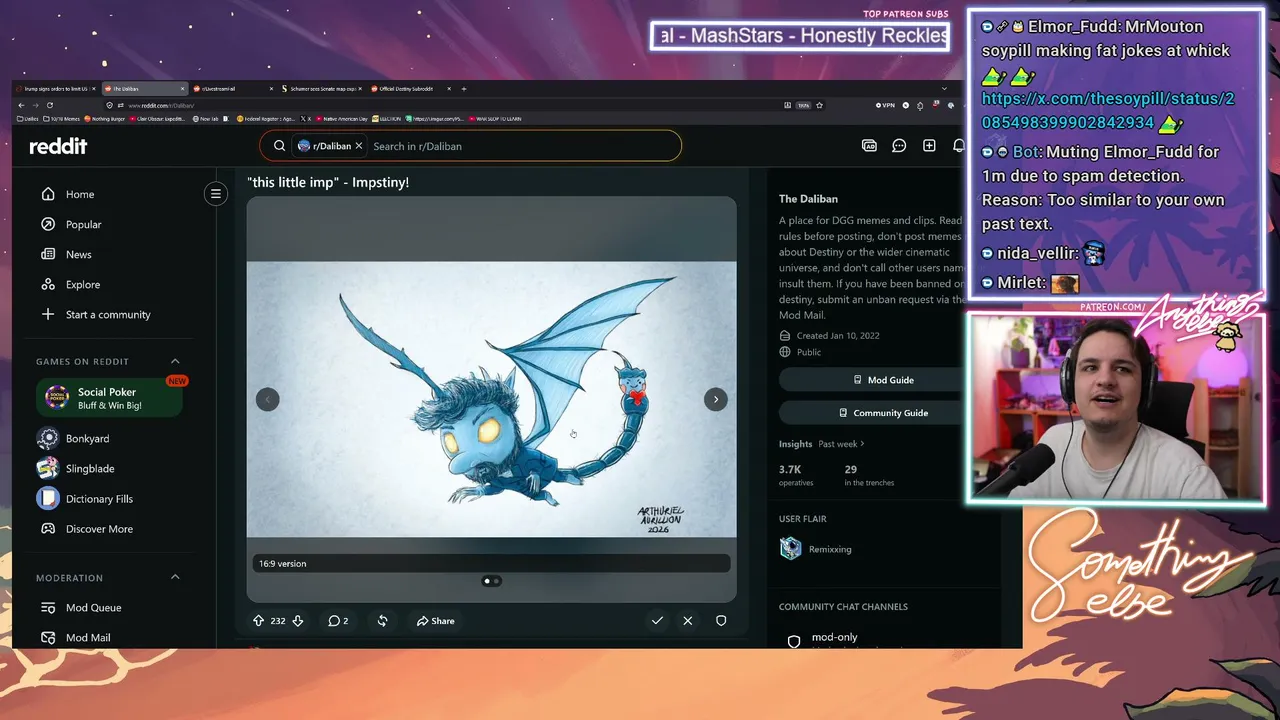Viewport: 1280px width, 720px height.
Task: Open the soypill x.com link in chat
Action: (x=1108, y=111)
